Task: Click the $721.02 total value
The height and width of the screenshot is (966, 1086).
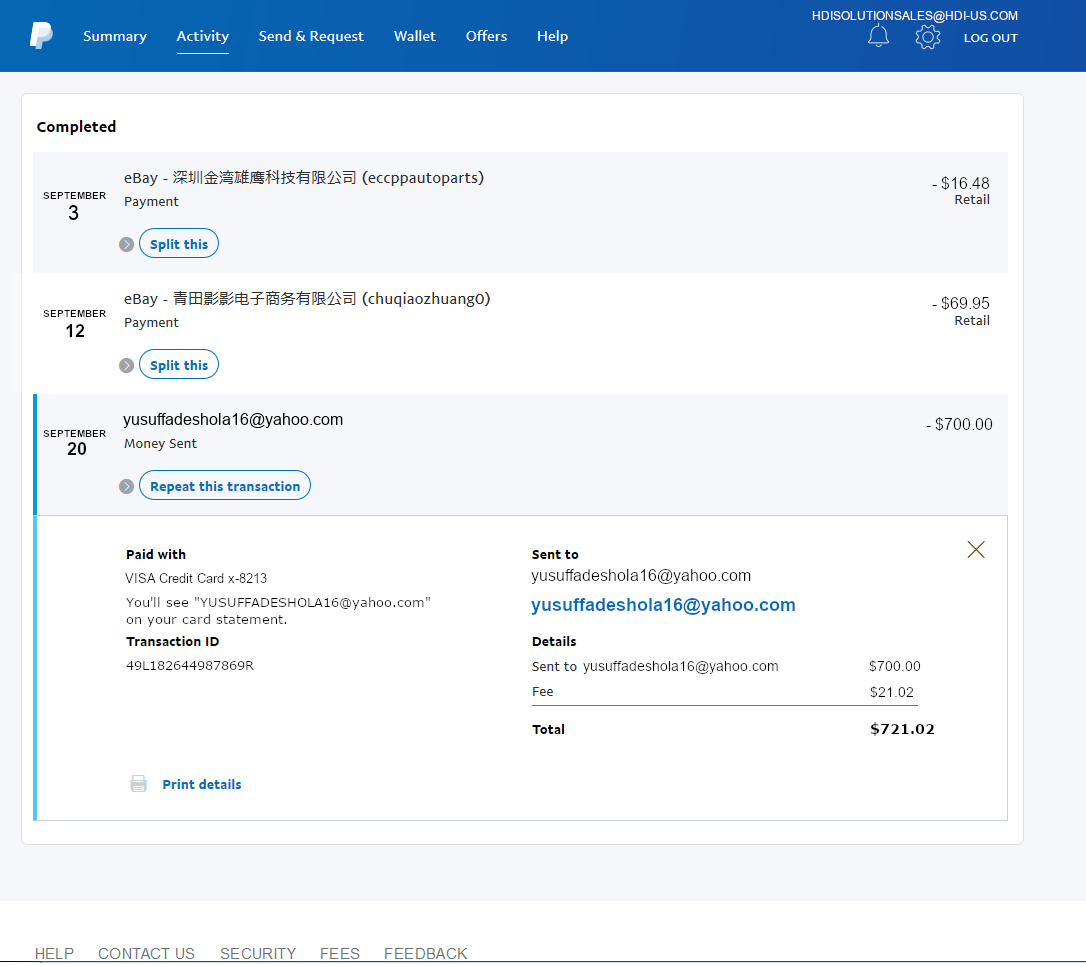Action: pyautogui.click(x=902, y=729)
